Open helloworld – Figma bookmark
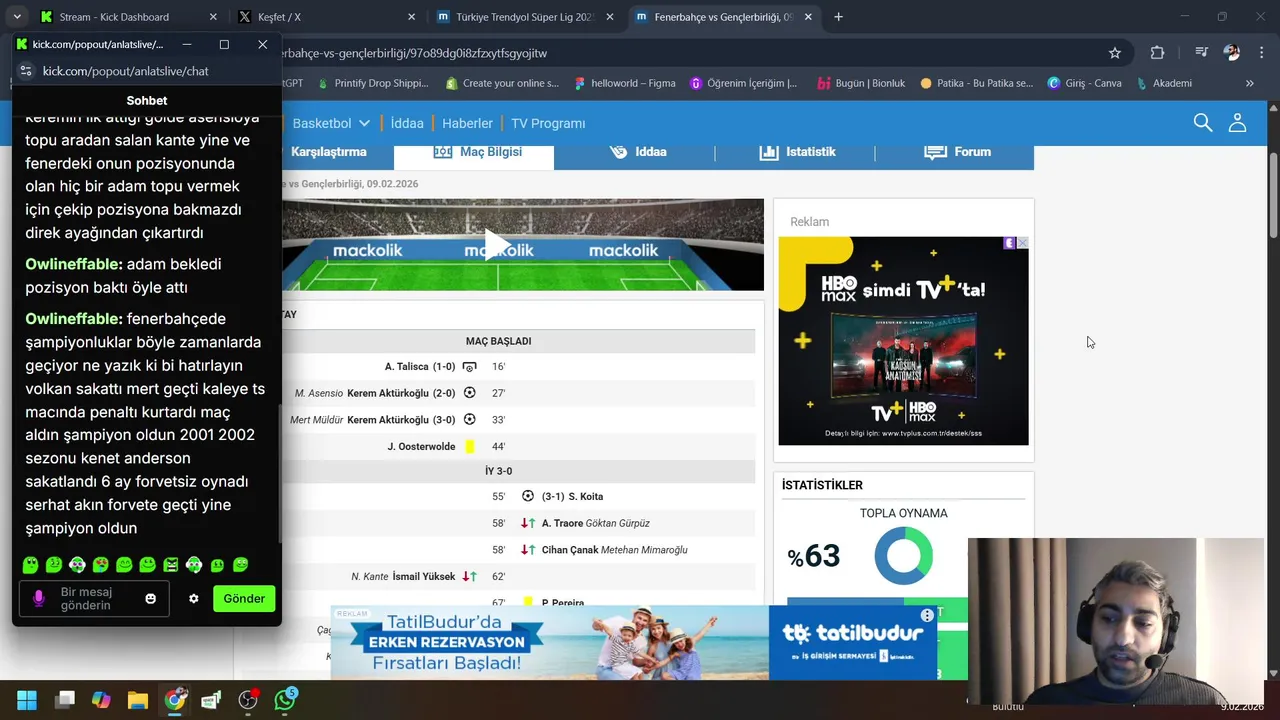 pyautogui.click(x=625, y=83)
